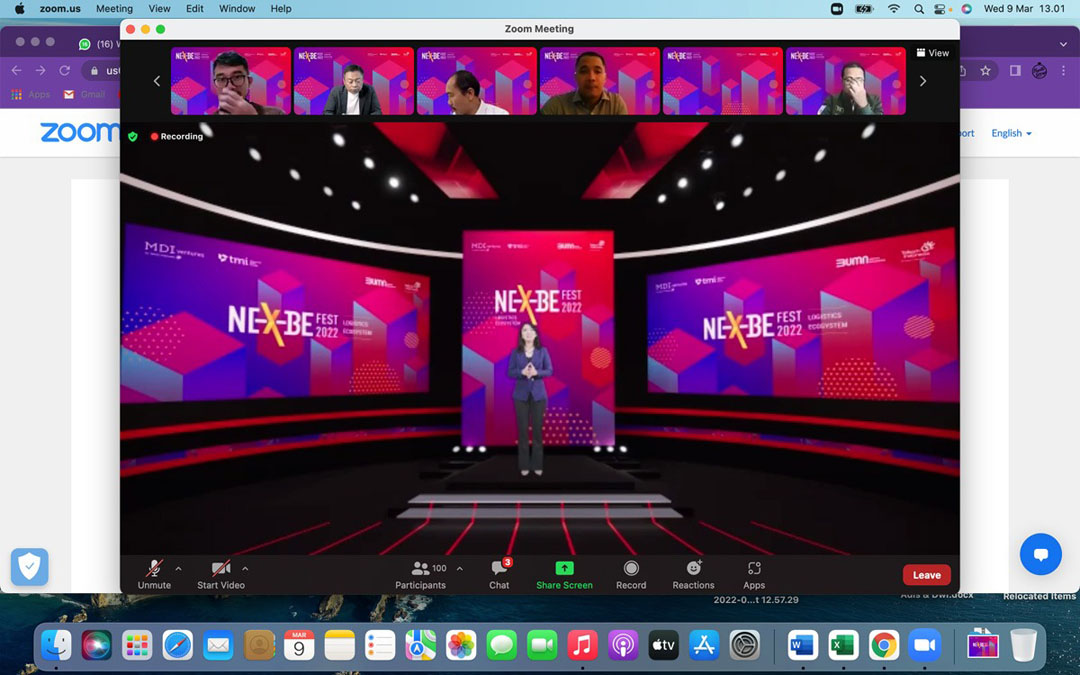Image resolution: width=1080 pixels, height=675 pixels.
Task: Open Chrome side panel icon
Action: (x=1015, y=70)
